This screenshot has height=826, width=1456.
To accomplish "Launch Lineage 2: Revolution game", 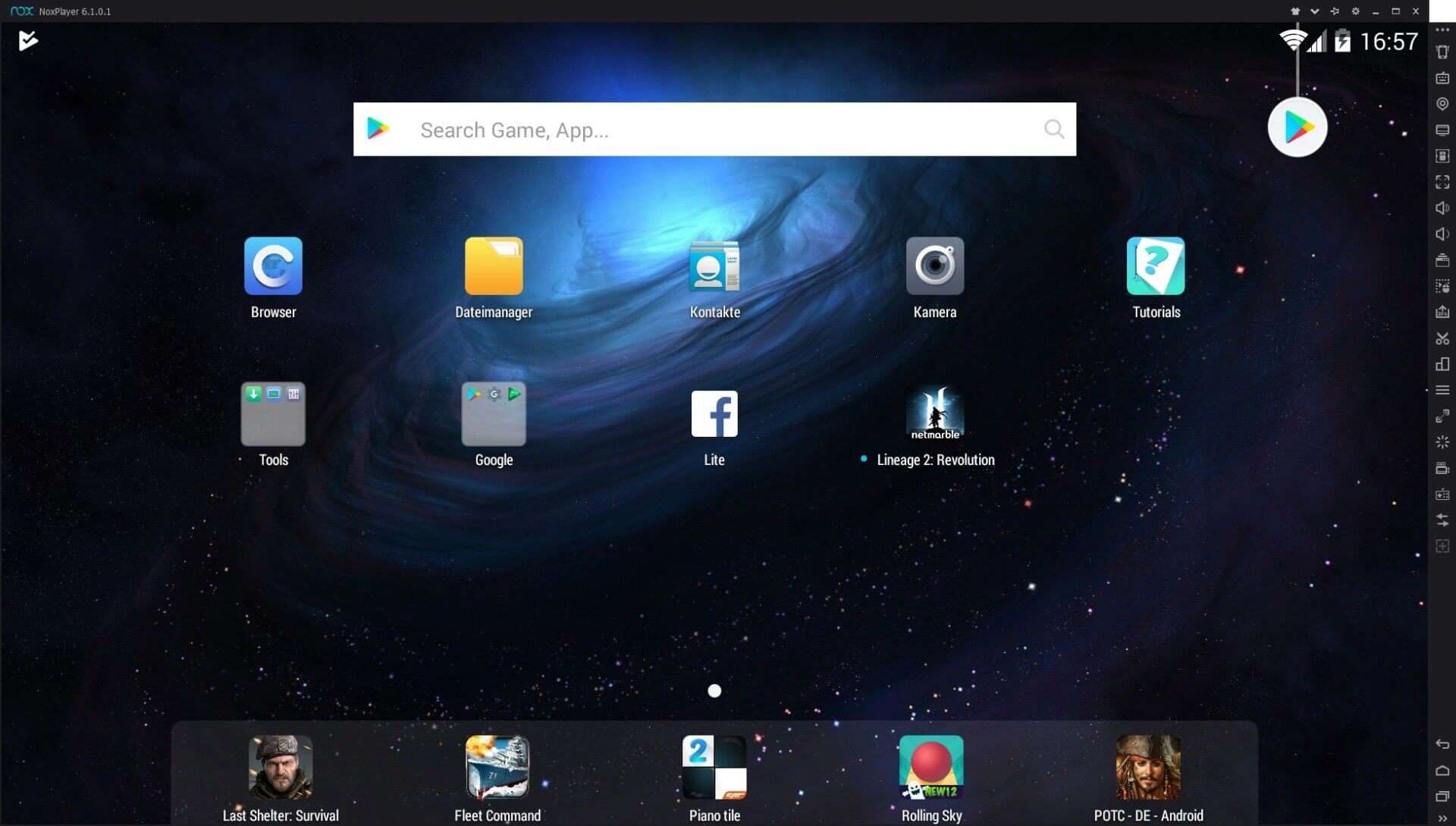I will tap(935, 414).
